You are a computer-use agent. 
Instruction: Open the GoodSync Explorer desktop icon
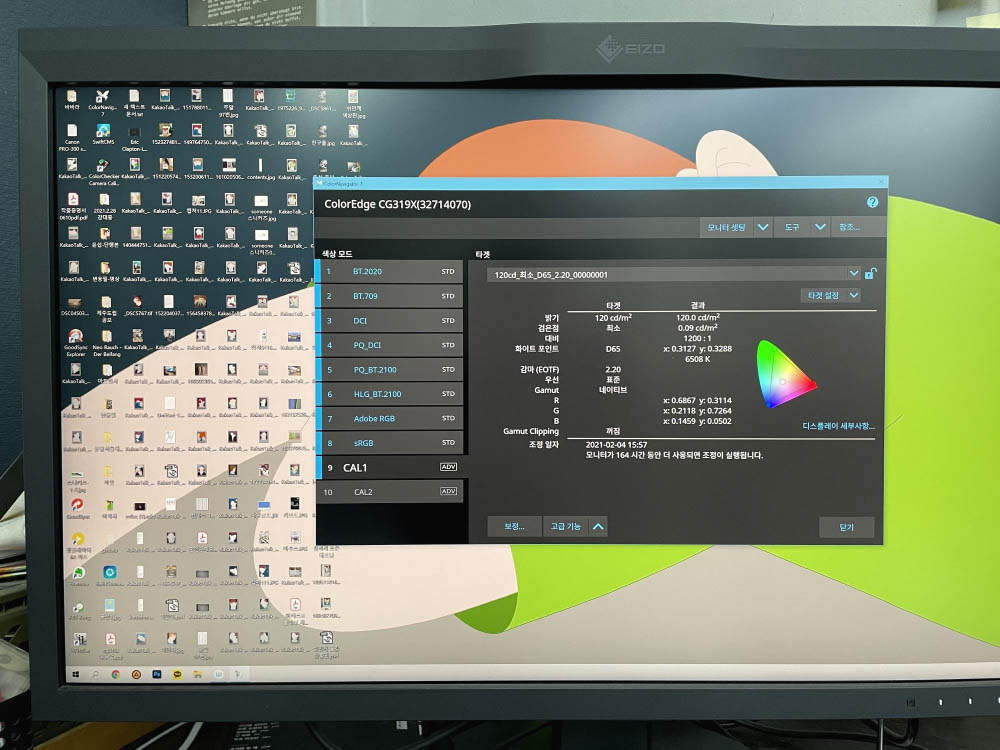tap(75, 343)
